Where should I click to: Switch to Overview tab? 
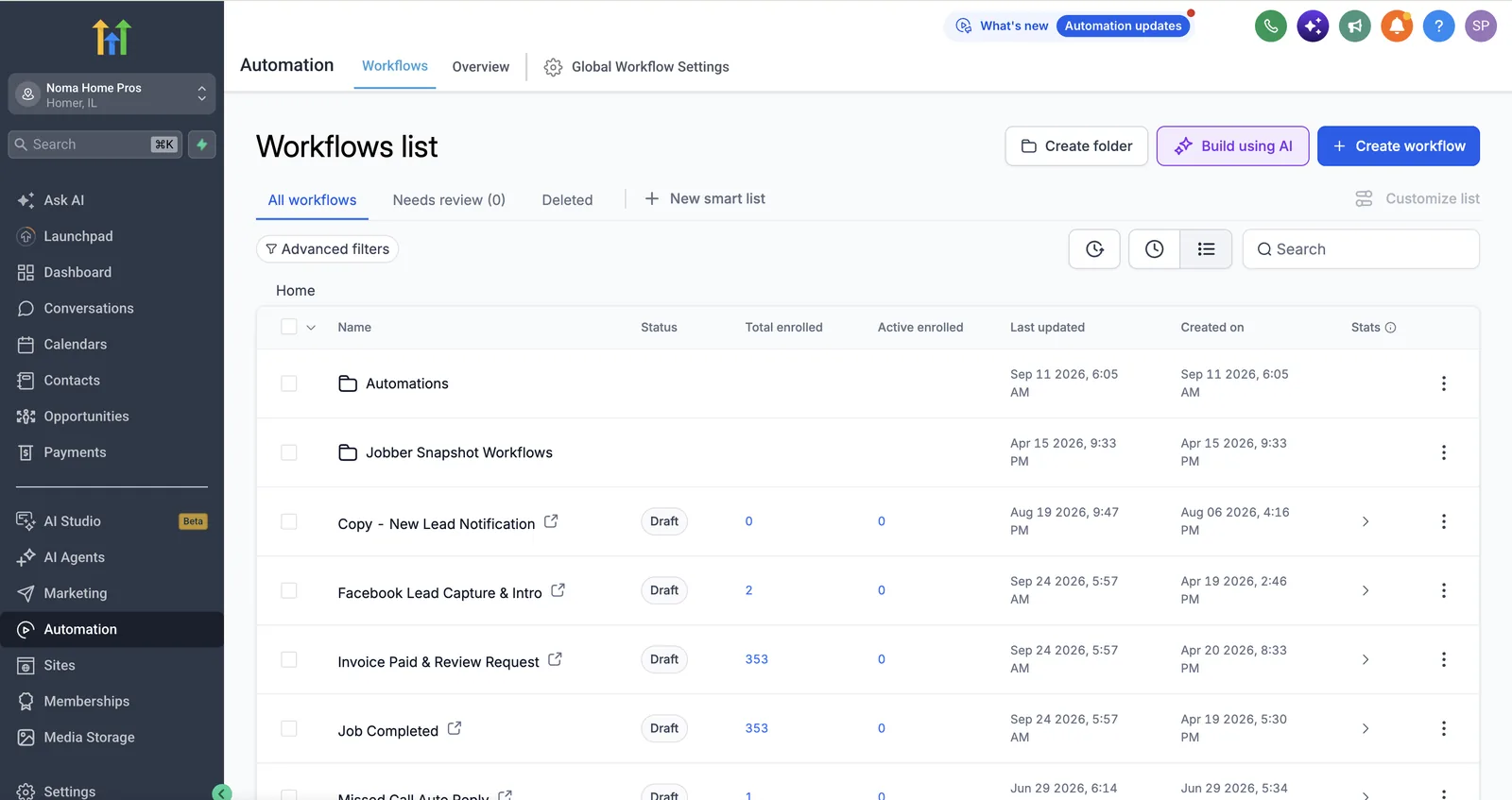[480, 67]
